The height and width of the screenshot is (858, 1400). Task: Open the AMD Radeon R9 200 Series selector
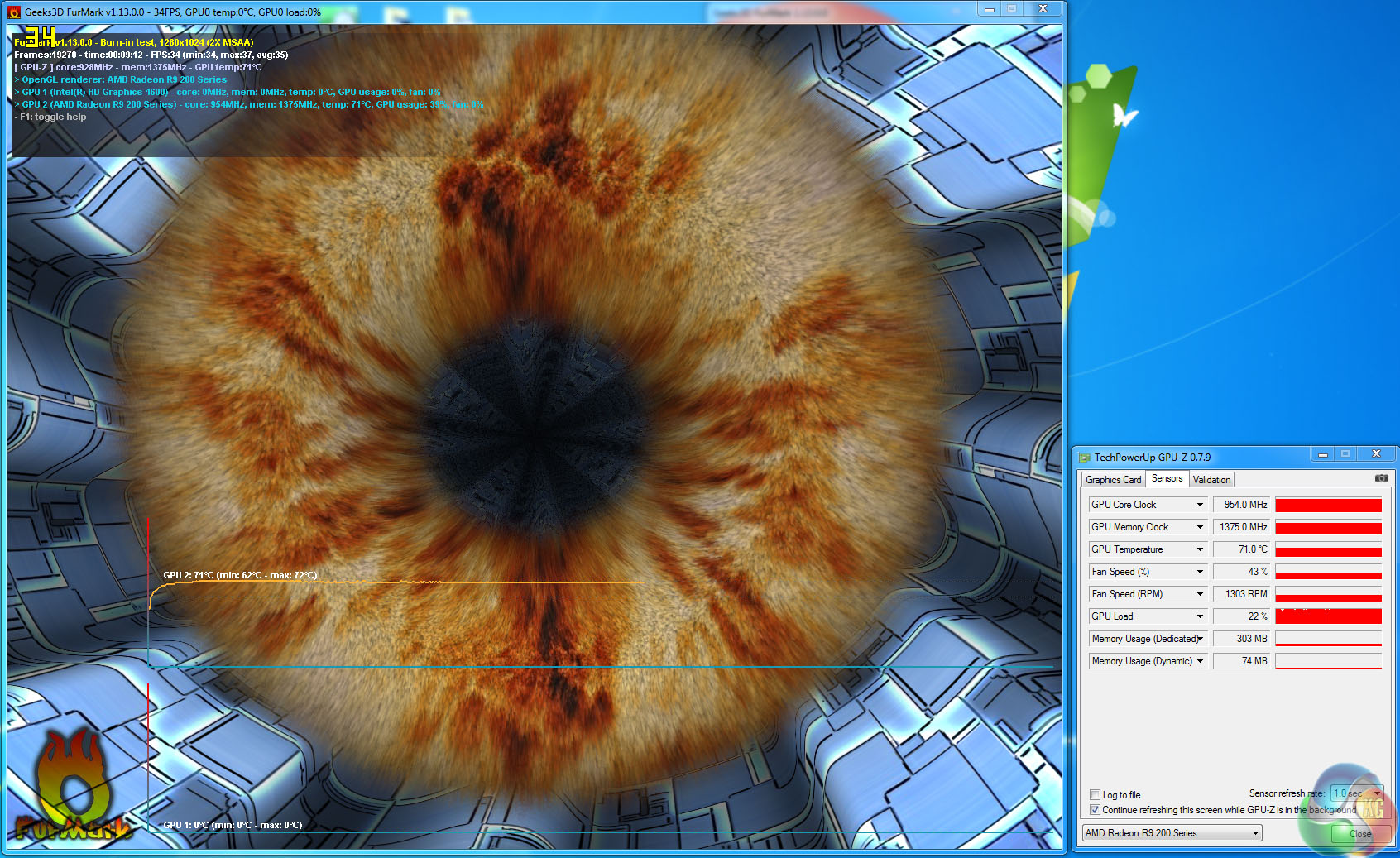1172,833
